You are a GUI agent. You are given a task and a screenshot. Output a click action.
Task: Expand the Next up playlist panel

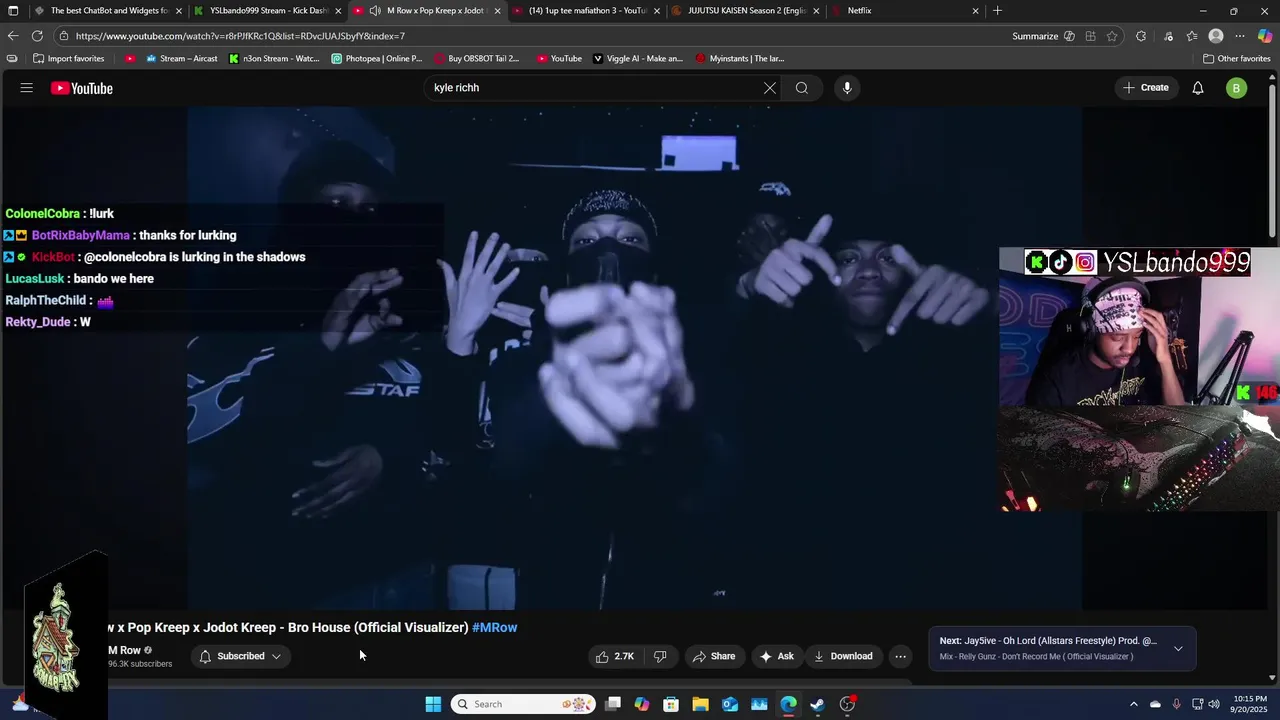pos(1178,648)
